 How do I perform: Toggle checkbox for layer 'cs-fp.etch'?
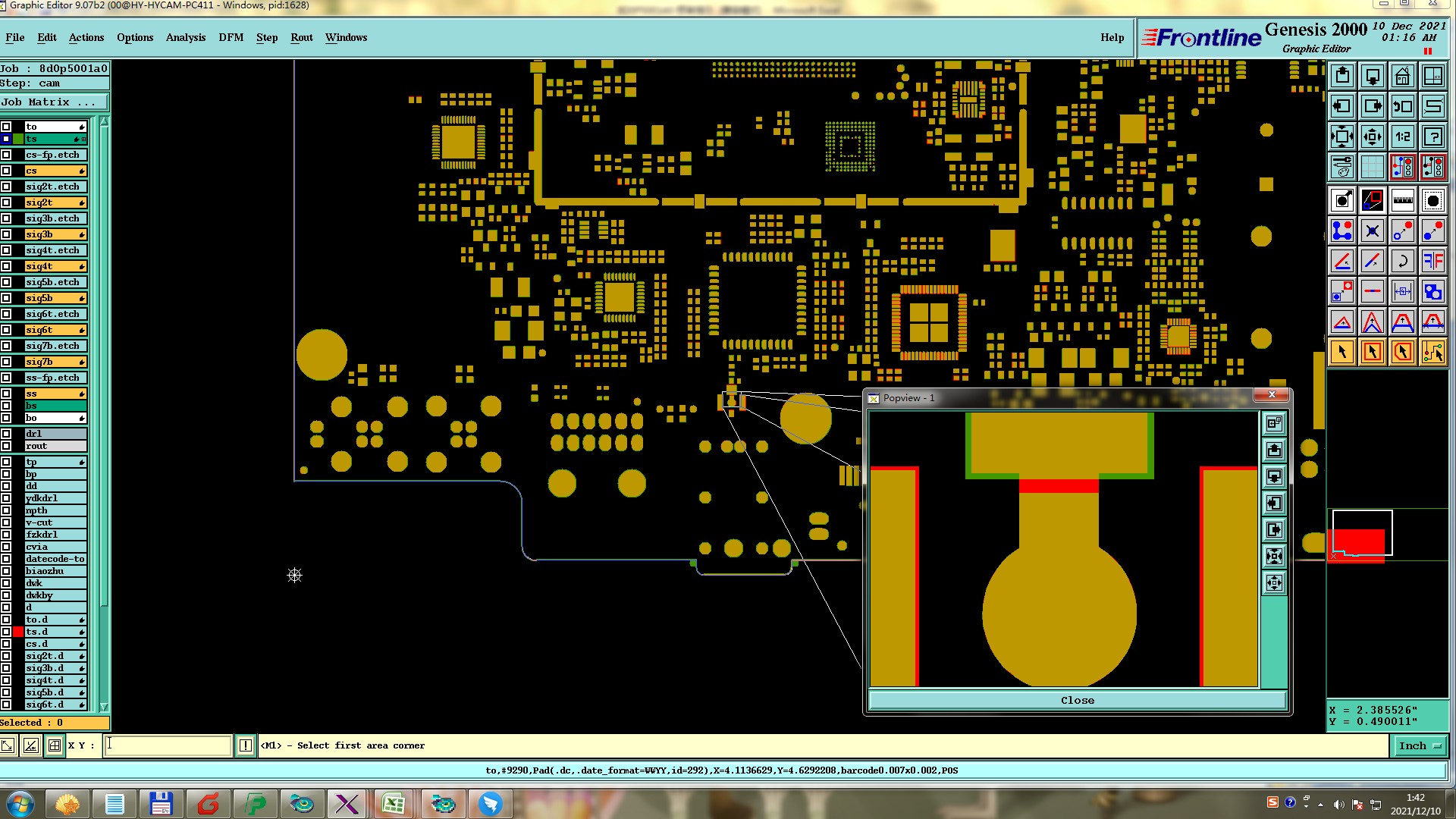tap(6, 155)
